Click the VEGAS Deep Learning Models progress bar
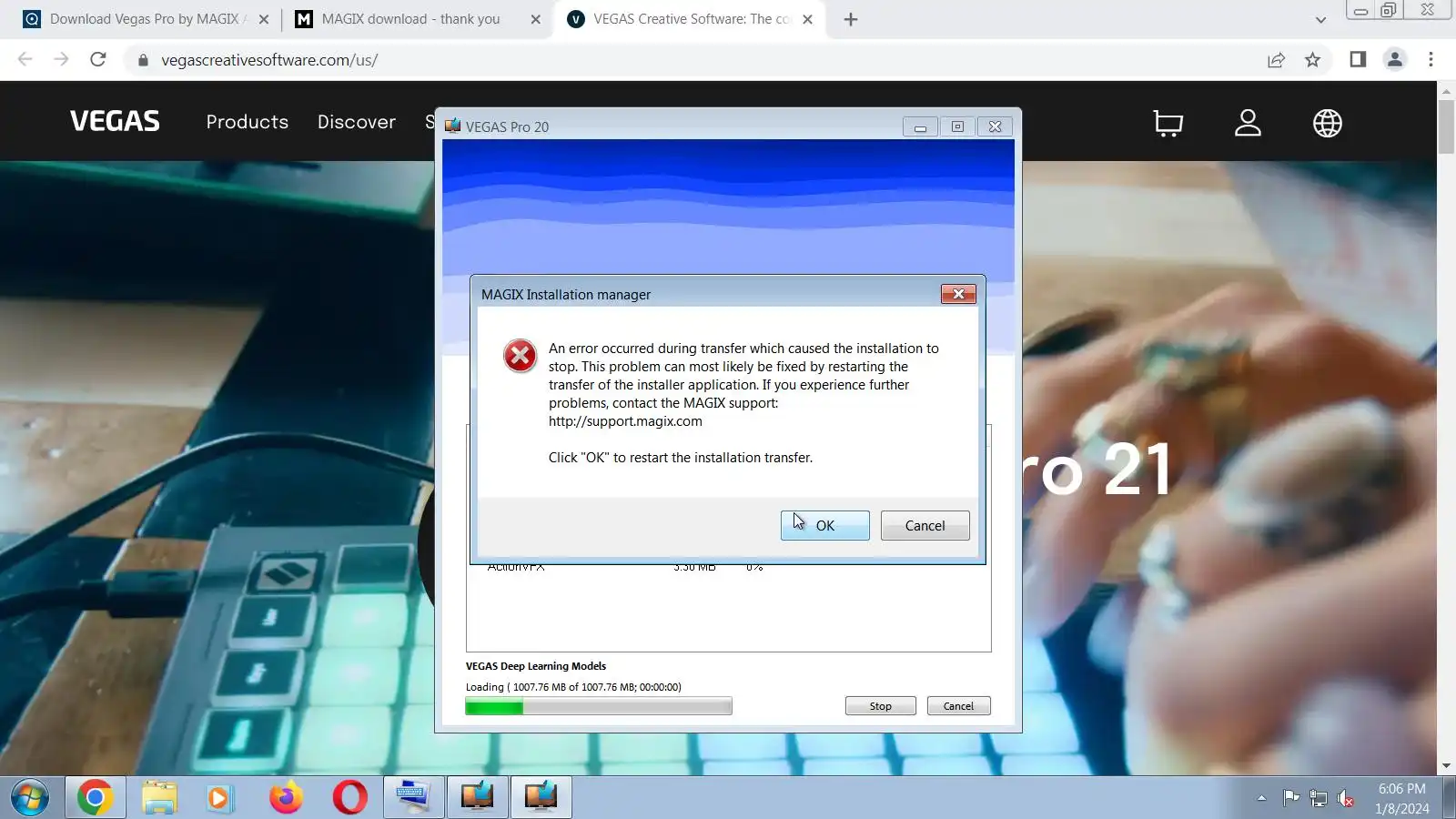The image size is (1456, 819). [599, 706]
